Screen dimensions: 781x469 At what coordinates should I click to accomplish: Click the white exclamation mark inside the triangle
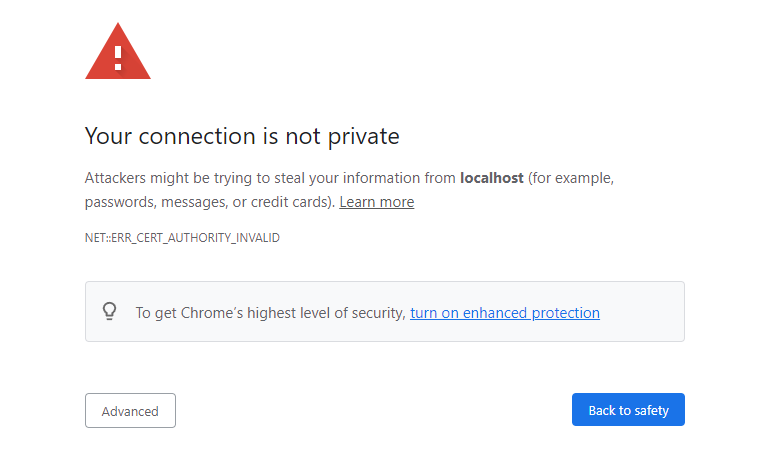tap(118, 58)
